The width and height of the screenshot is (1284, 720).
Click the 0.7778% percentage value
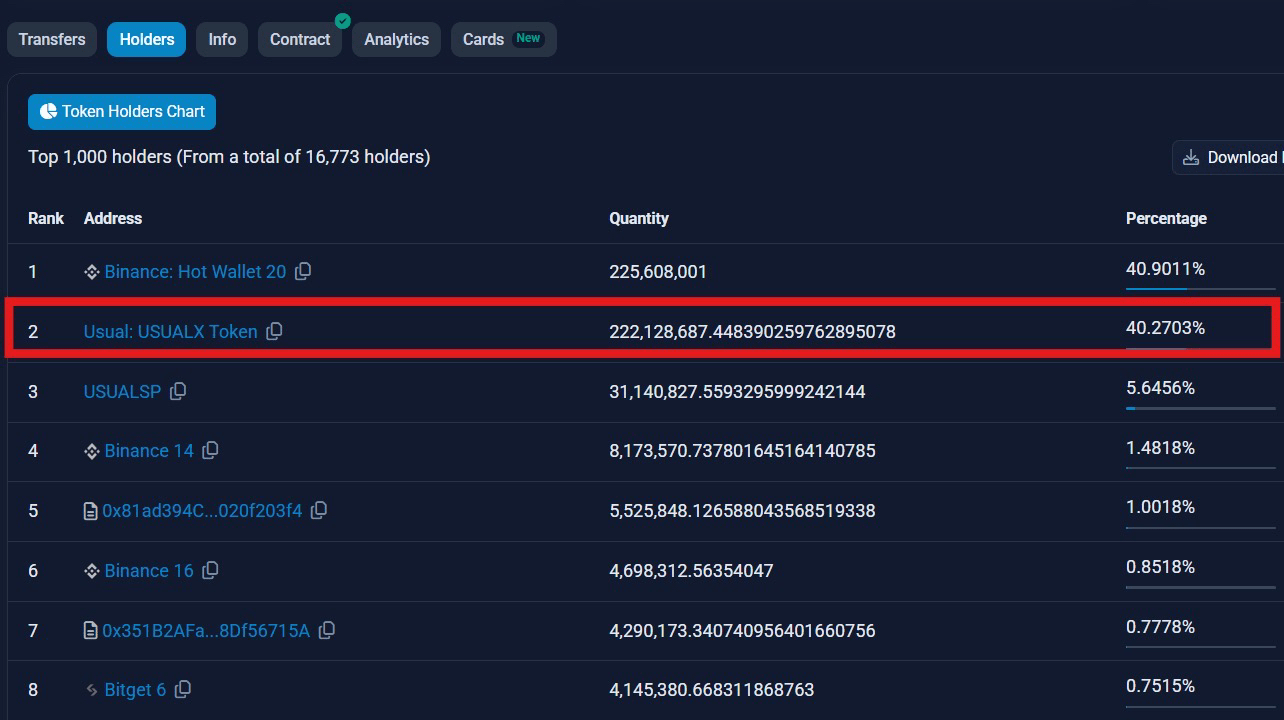1160,627
